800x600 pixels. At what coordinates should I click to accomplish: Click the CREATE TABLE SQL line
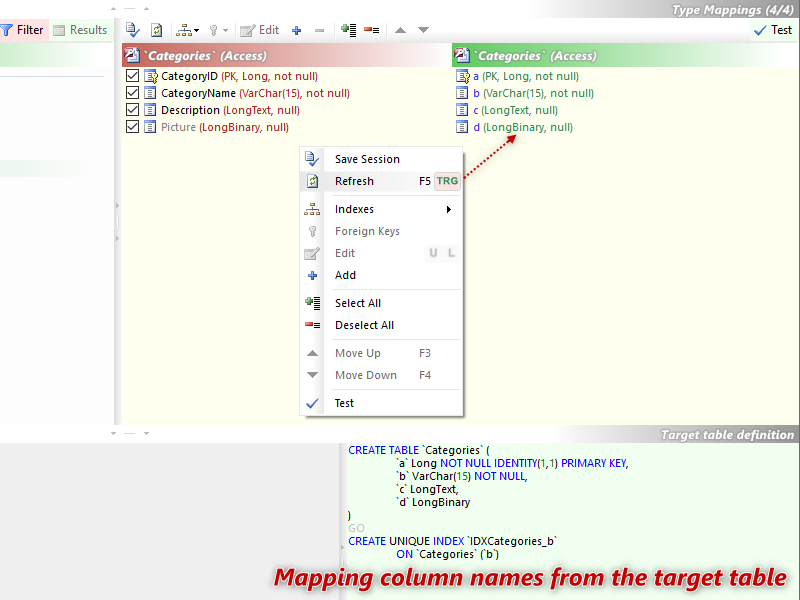[x=419, y=450]
